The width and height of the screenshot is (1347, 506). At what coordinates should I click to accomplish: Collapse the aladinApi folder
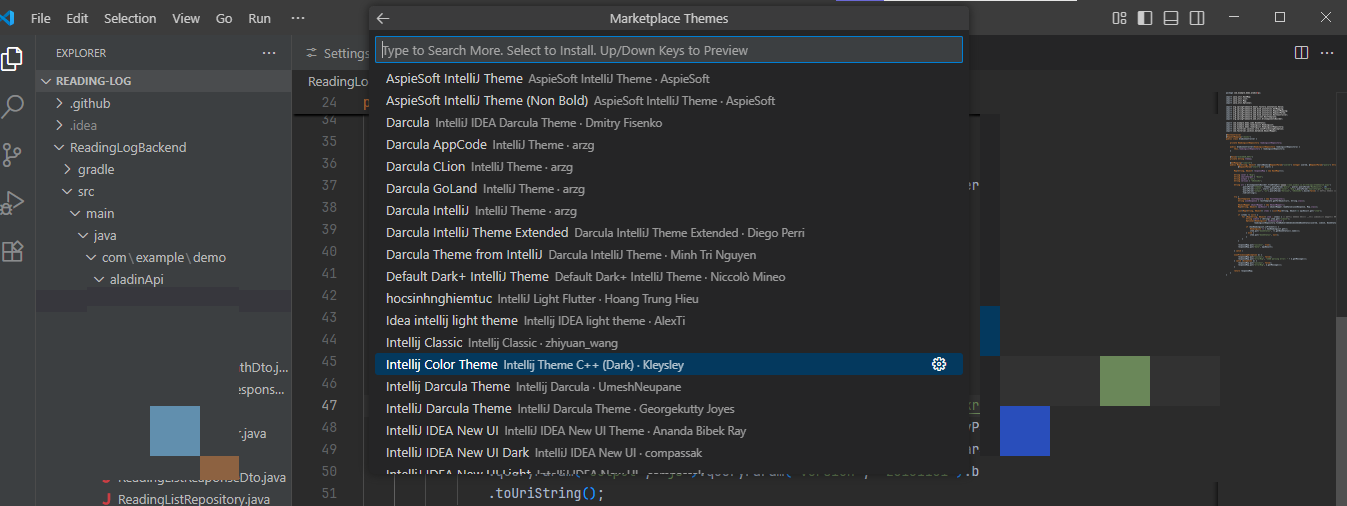click(163, 279)
